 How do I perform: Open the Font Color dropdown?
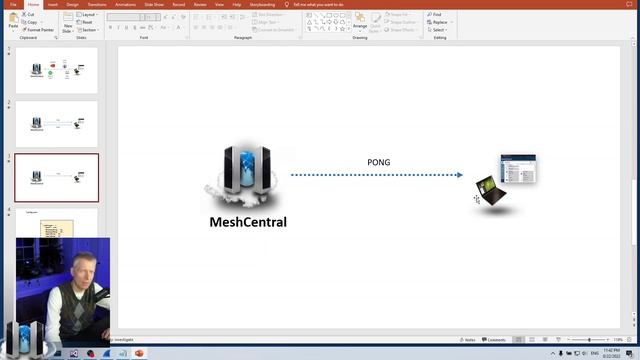click(x=179, y=27)
